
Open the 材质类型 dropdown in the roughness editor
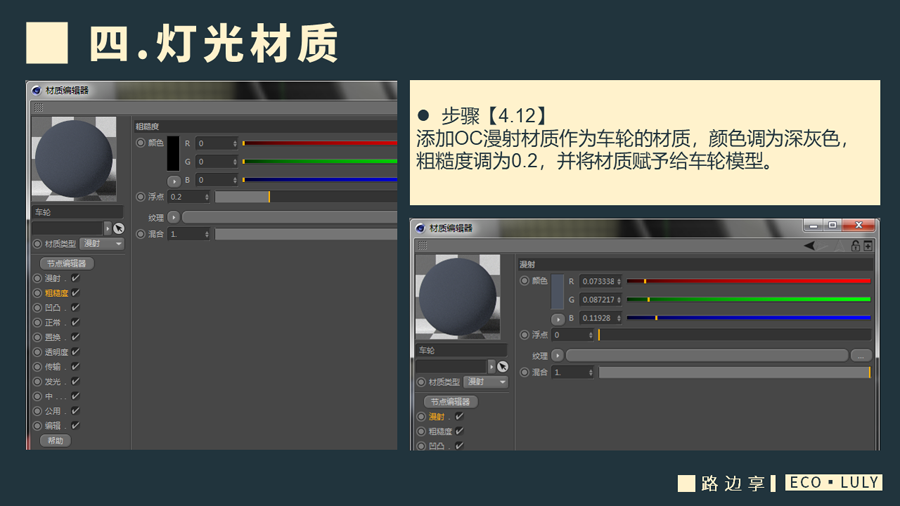click(102, 243)
